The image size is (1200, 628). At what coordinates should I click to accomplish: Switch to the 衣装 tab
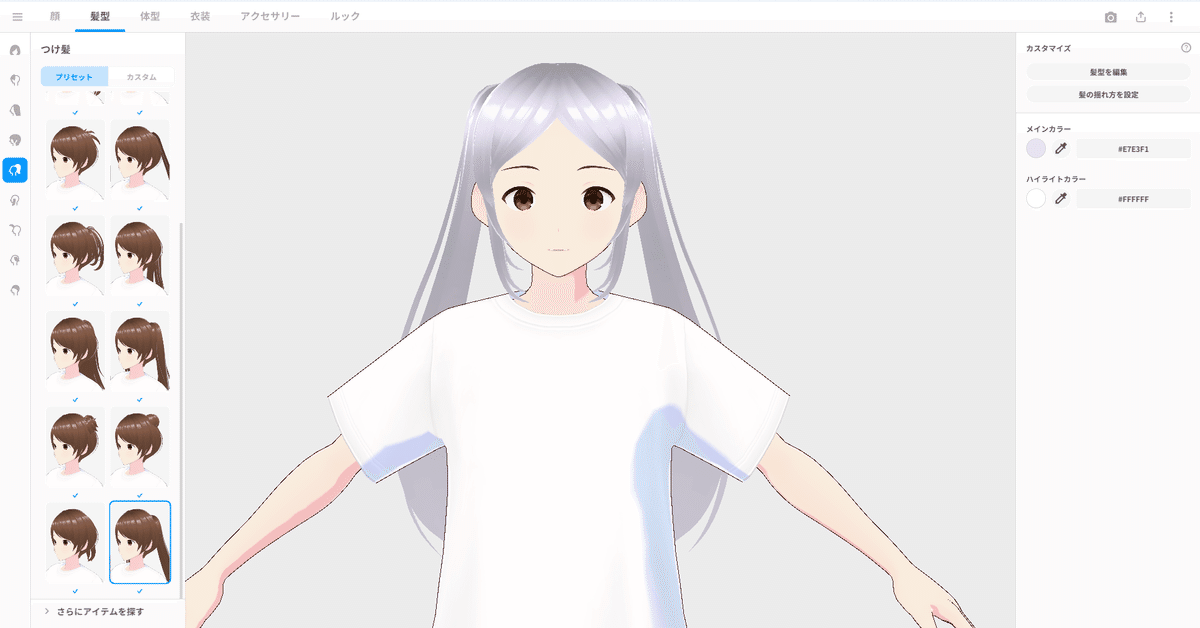point(200,17)
